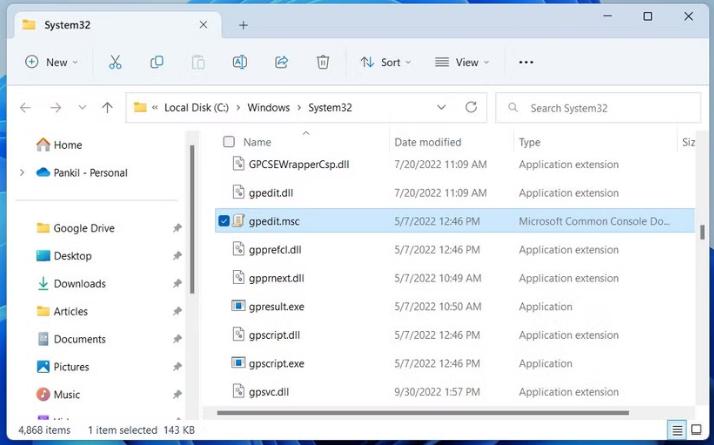Click the chevron after Windows breadcrumb
The width and height of the screenshot is (714, 445).
(x=299, y=108)
